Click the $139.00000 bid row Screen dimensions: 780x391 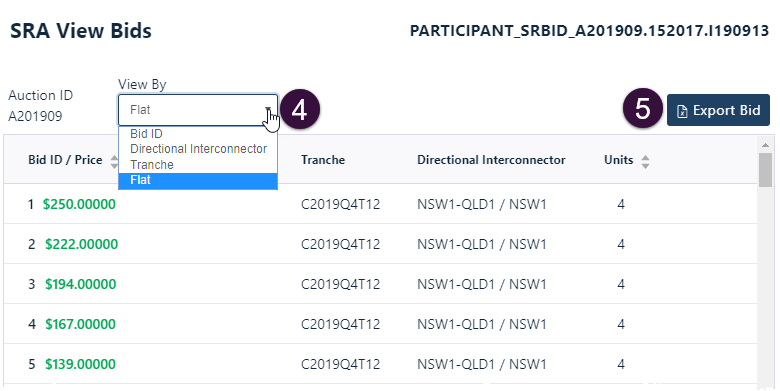pos(380,364)
